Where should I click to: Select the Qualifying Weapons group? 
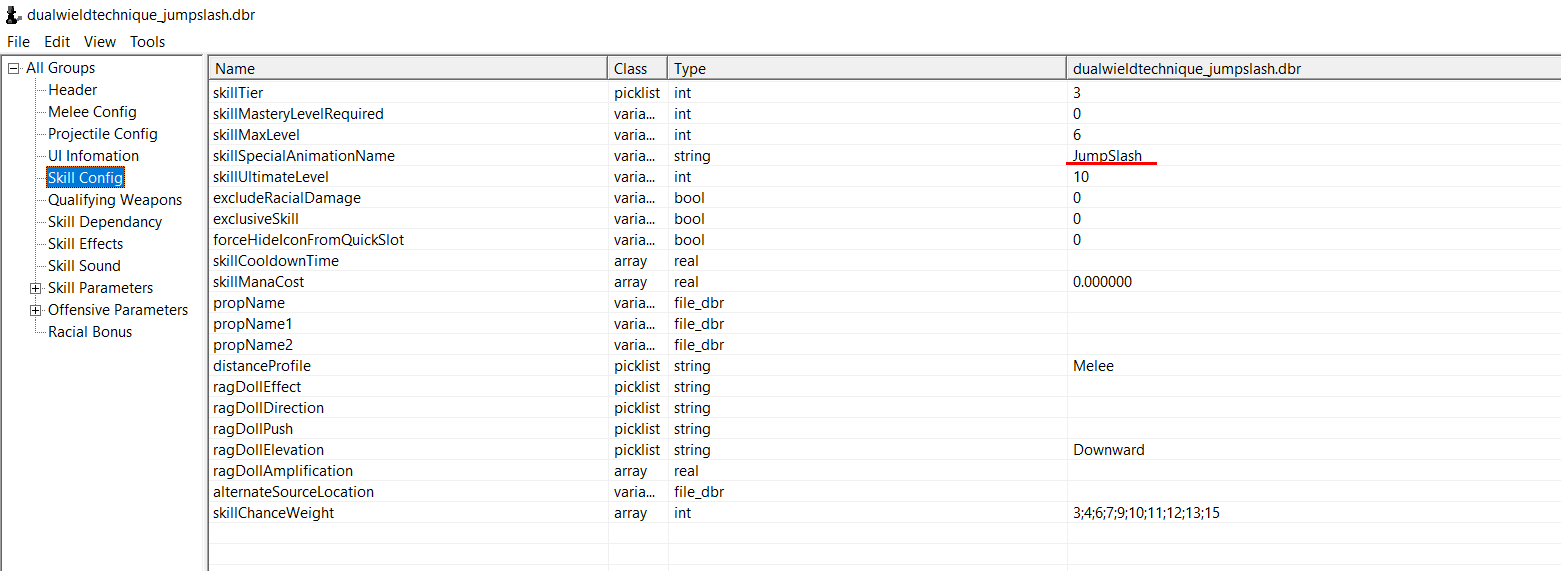click(x=115, y=200)
